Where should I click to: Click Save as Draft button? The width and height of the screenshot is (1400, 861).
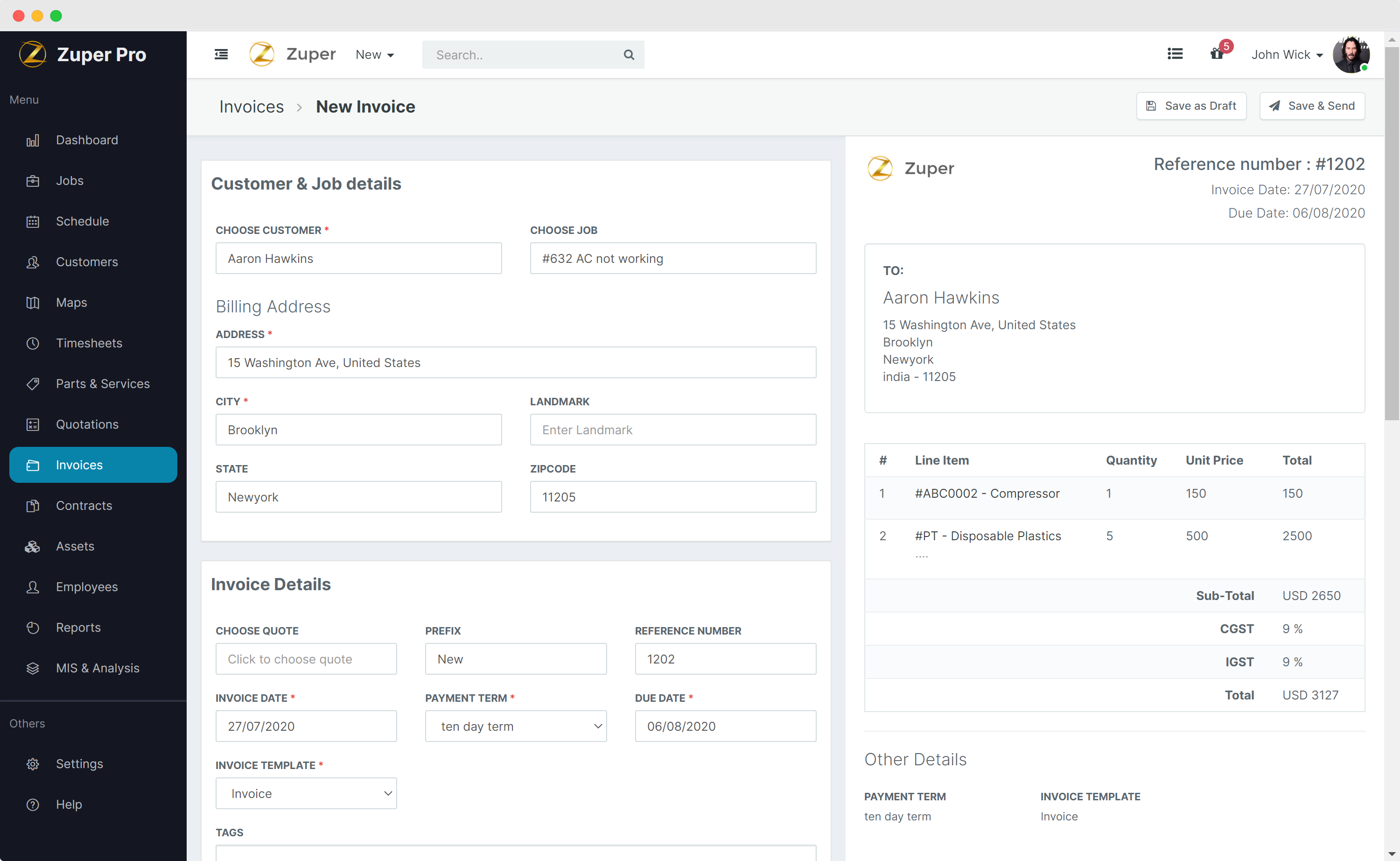click(x=1191, y=106)
